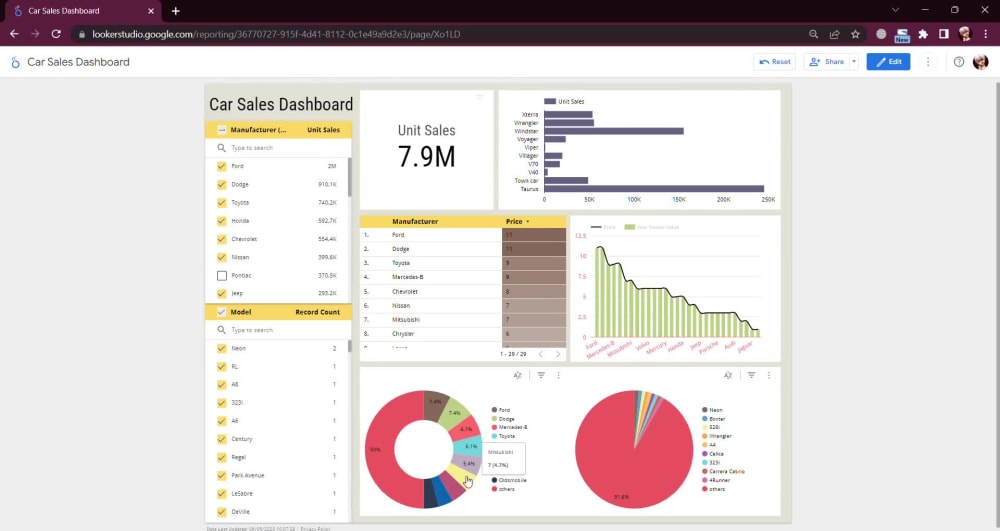Uncheck the Honda manufacturer checkbox
This screenshot has width=1000, height=531.
[x=221, y=221]
